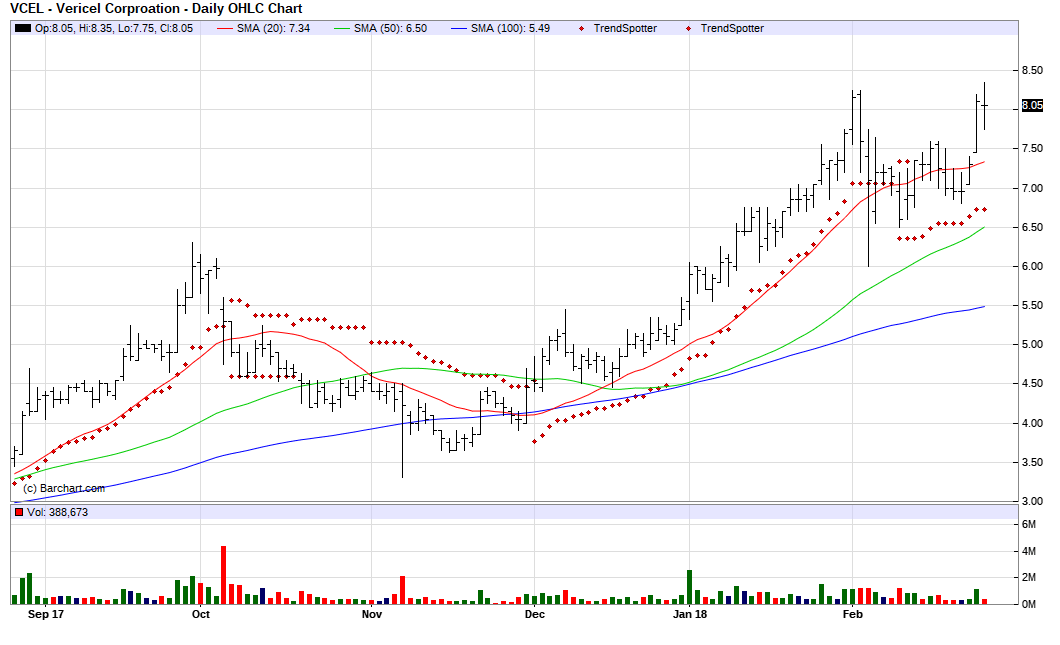Click the 'Feb' date axis label
Image resolution: width=1060 pixels, height=645 pixels.
(x=852, y=615)
